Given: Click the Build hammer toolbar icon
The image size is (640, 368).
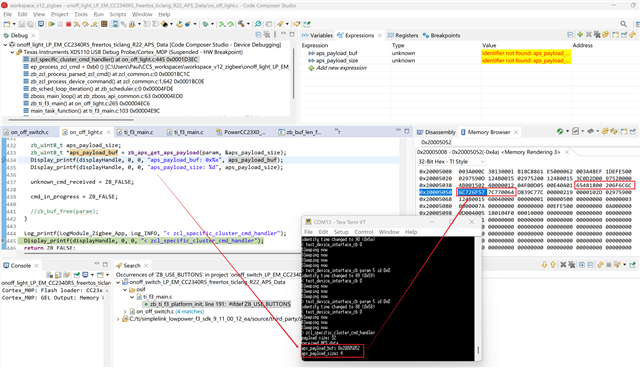Looking at the screenshot, I should click(241, 24).
